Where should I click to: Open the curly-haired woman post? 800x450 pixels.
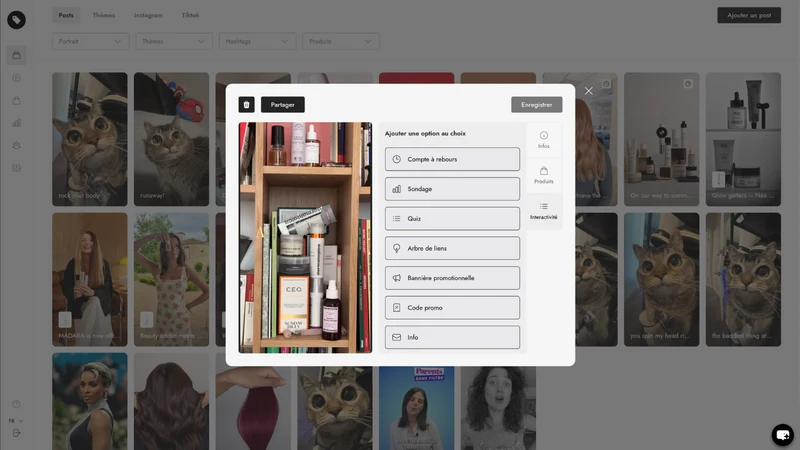pos(498,408)
